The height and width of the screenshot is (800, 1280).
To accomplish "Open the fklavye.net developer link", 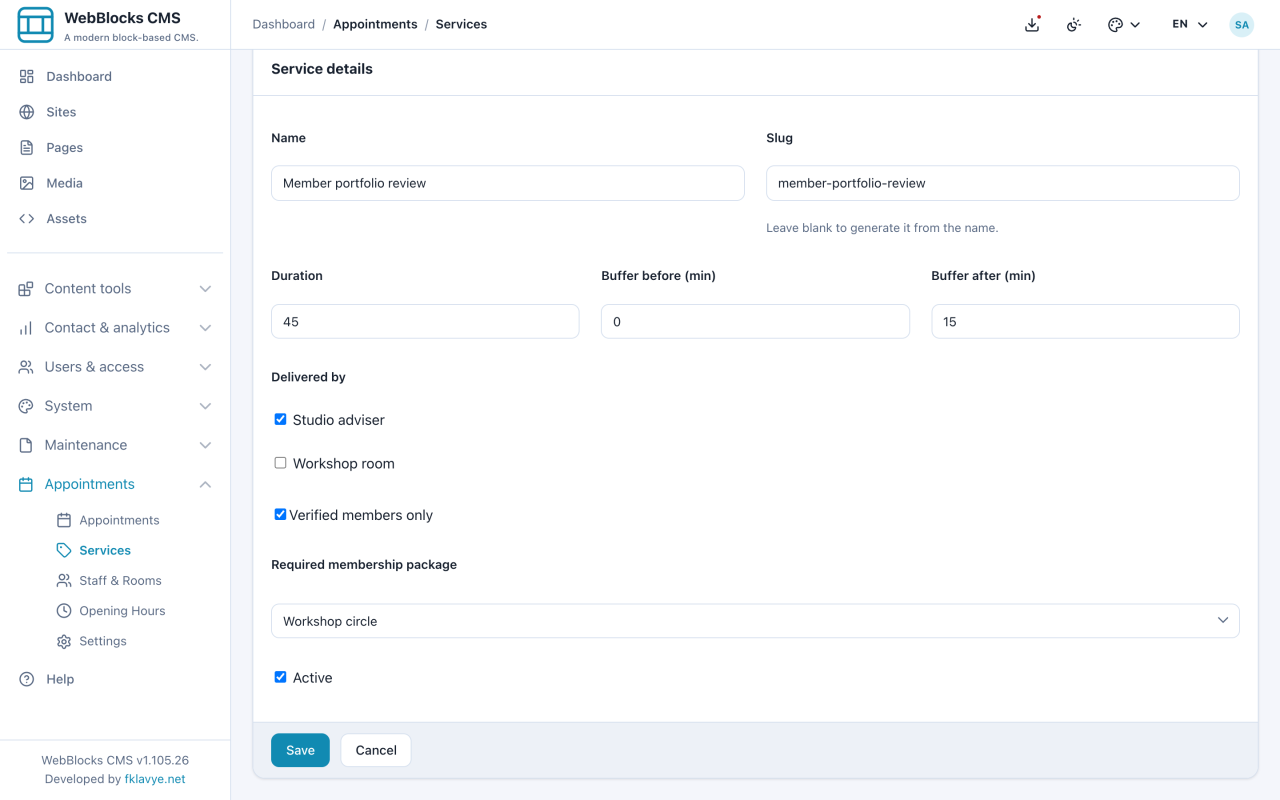I will point(155,779).
